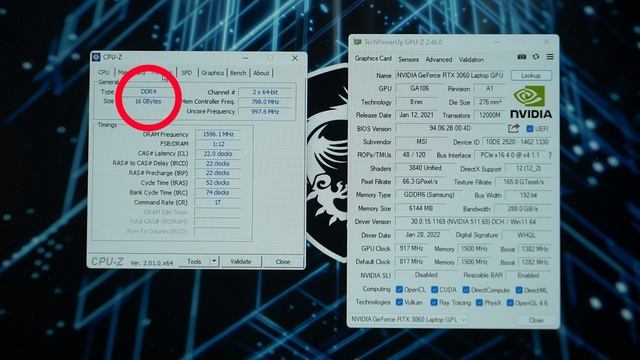
Task: Click the Bus Interface question mark
Action: (550, 156)
